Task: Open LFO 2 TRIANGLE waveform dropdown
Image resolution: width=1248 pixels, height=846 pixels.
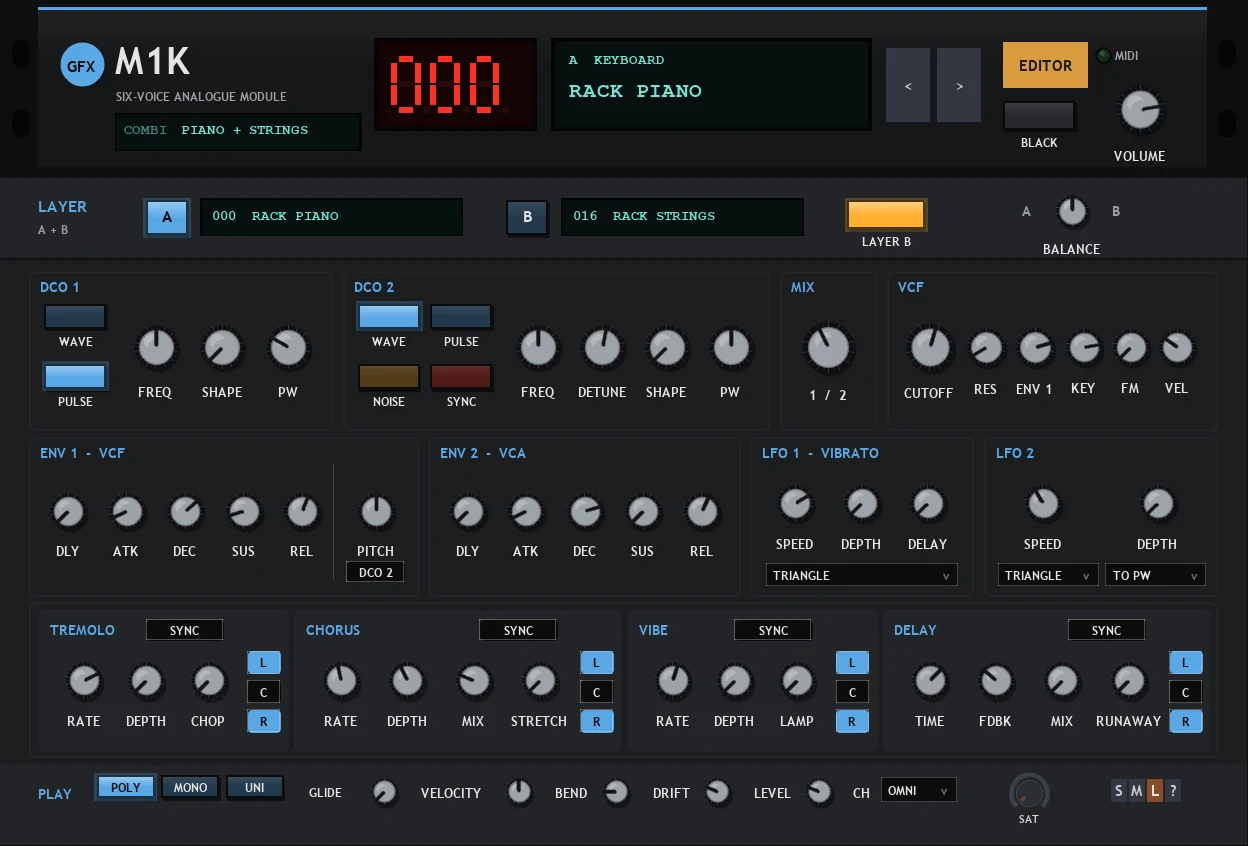Action: click(x=1047, y=575)
